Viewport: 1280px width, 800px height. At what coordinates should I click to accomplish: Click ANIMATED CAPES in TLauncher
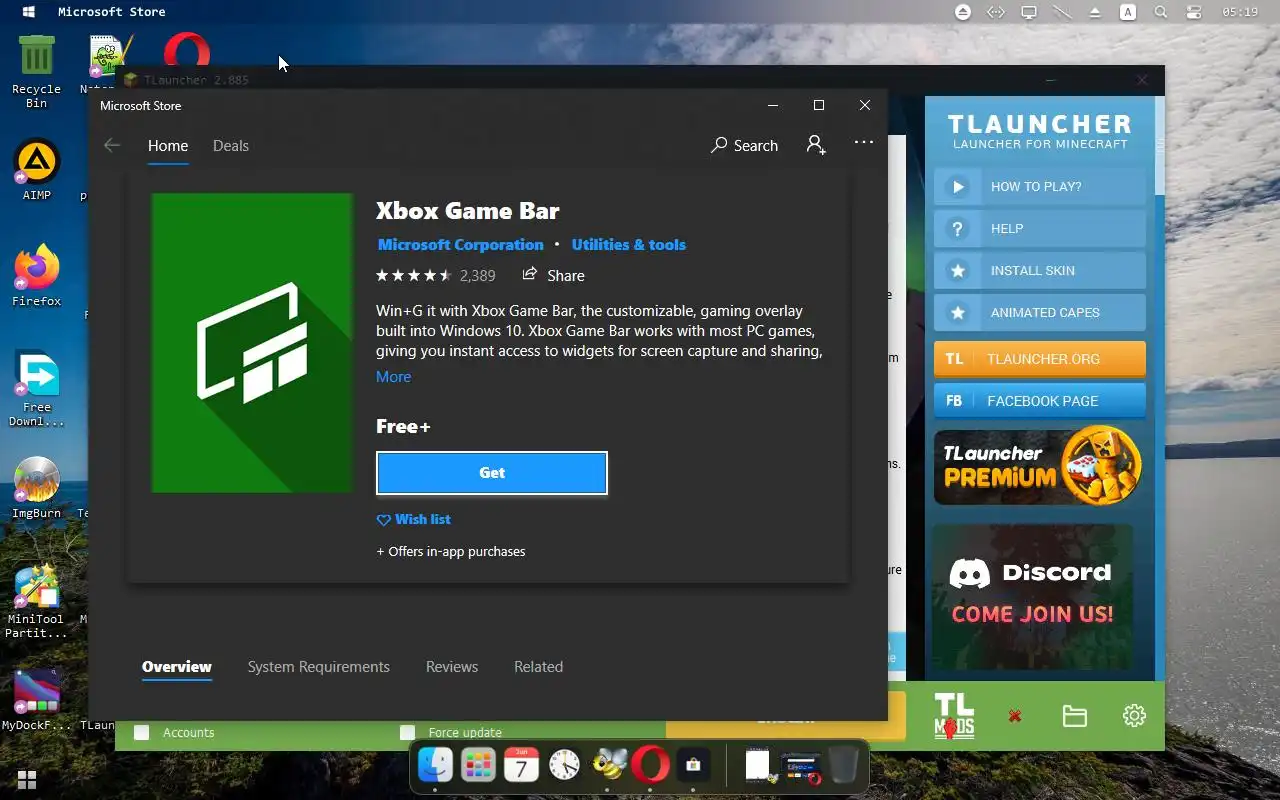click(x=1040, y=312)
